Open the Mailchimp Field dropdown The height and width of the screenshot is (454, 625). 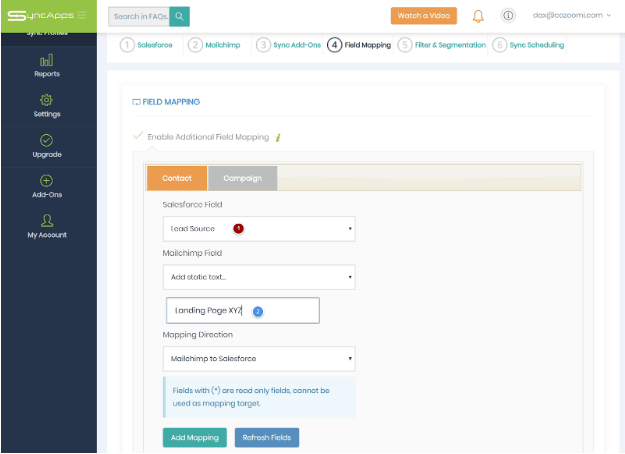click(x=259, y=277)
